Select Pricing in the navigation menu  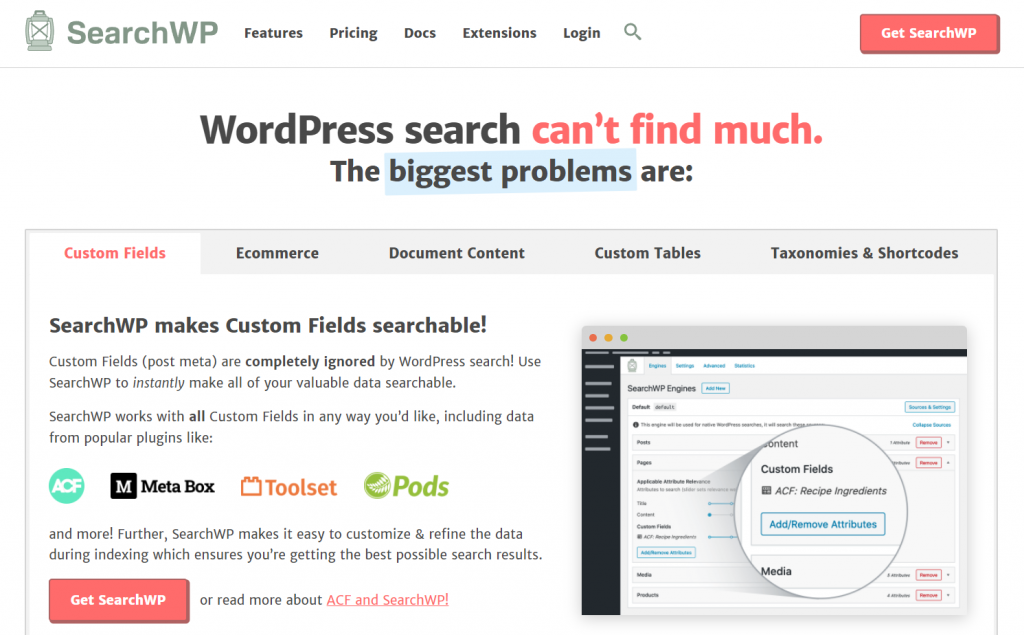[353, 32]
